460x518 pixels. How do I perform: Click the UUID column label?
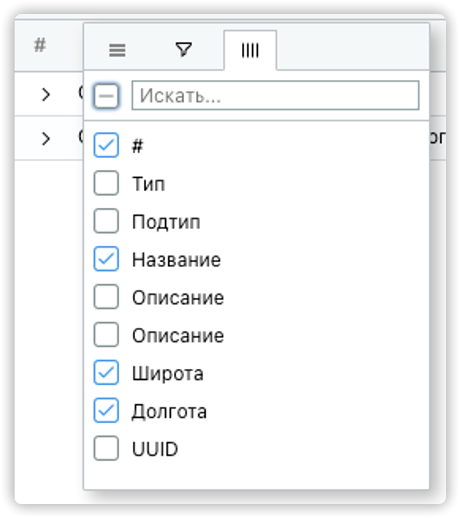155,449
